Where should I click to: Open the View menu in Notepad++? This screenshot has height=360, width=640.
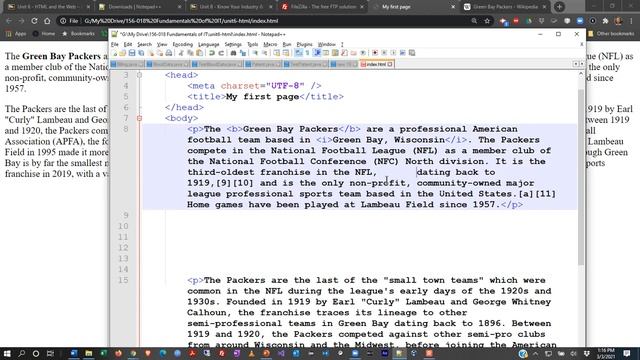tap(162, 44)
